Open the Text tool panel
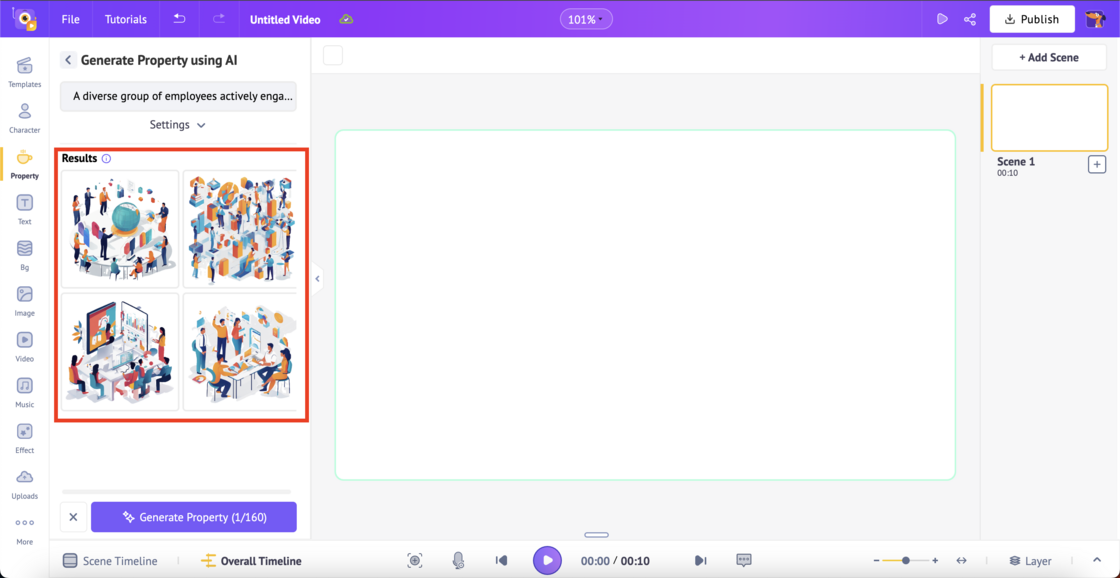The width and height of the screenshot is (1120, 578). [x=24, y=207]
